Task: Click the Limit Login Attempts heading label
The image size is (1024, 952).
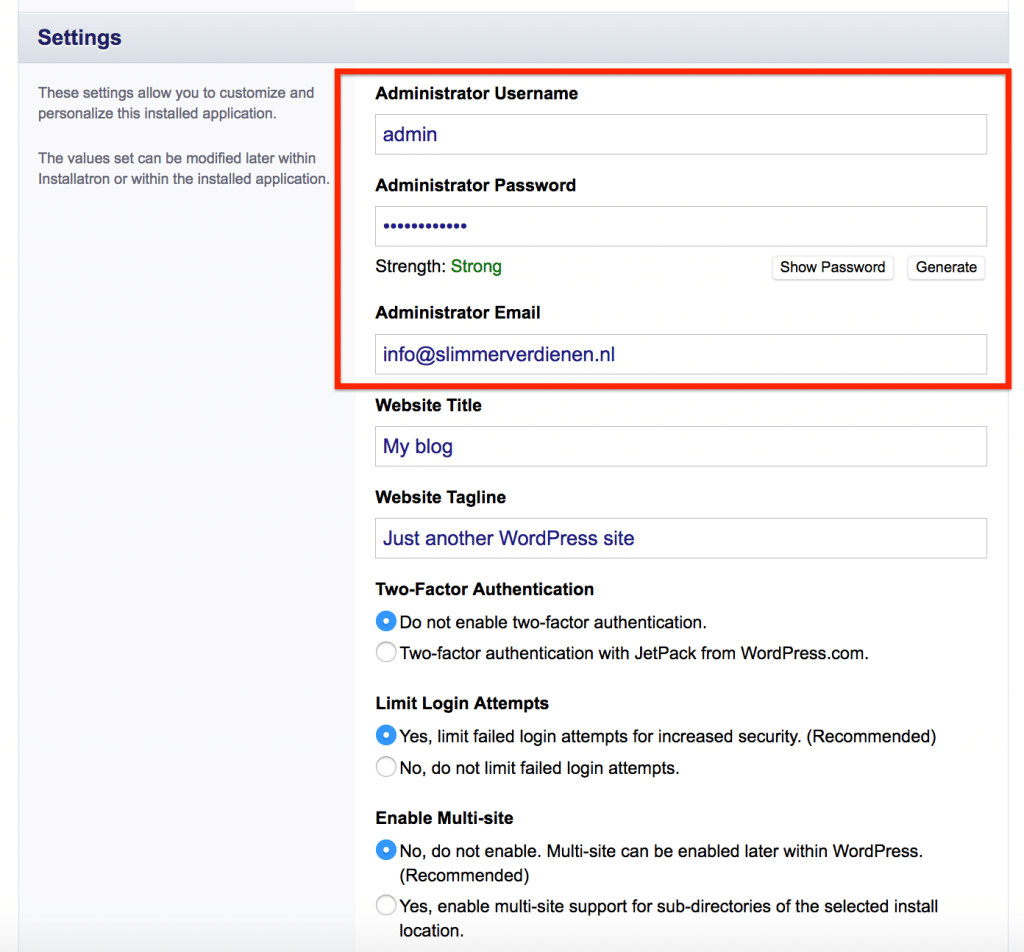Action: pos(462,703)
